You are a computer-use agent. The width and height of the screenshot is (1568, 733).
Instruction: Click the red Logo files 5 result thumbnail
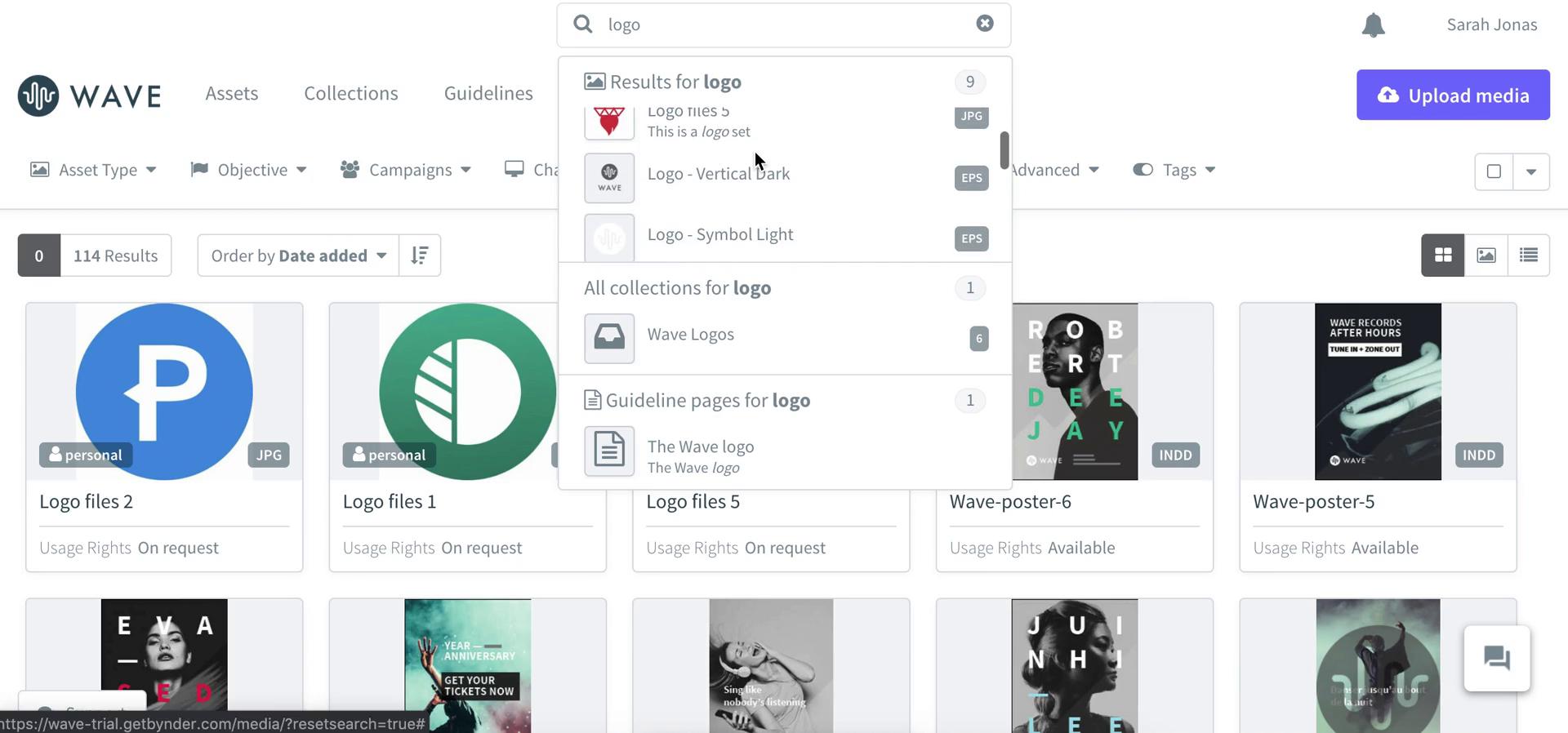tap(609, 122)
